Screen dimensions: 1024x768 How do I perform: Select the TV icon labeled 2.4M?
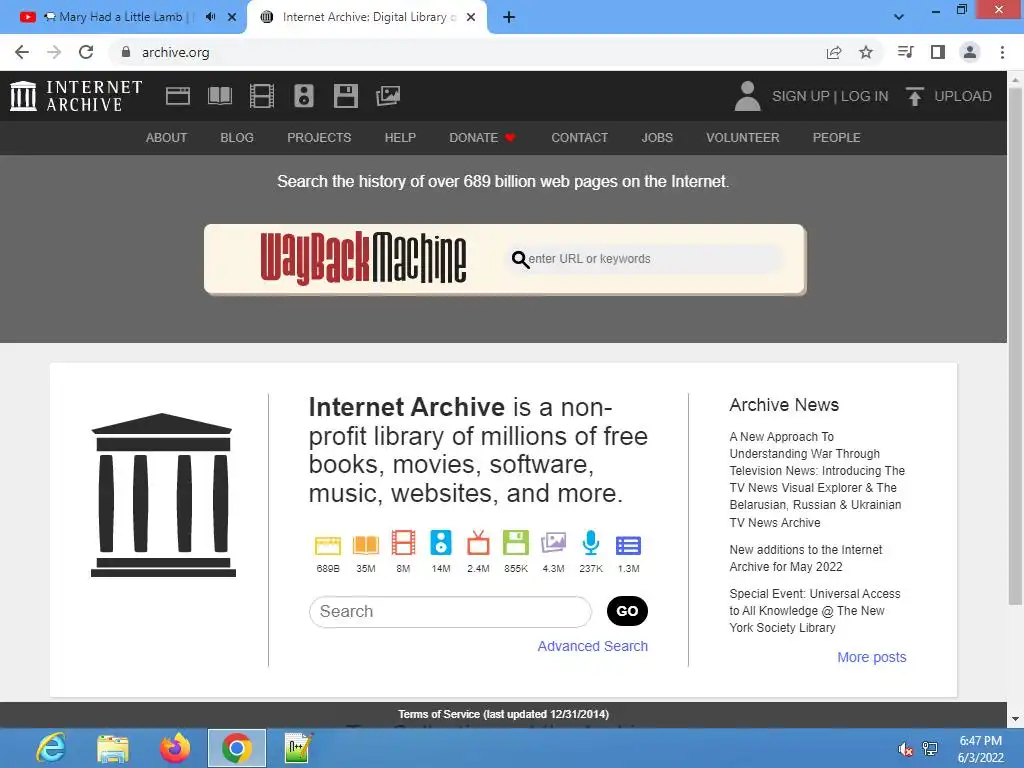point(478,543)
